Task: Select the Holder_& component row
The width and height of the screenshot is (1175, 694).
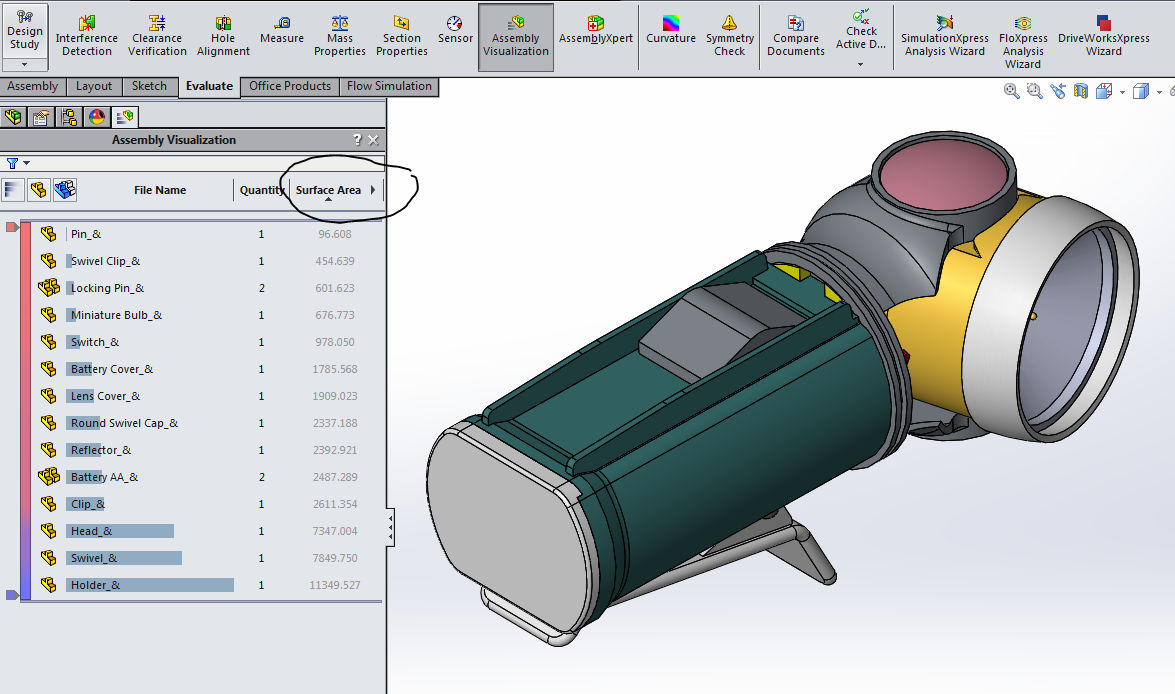Action: pos(95,585)
